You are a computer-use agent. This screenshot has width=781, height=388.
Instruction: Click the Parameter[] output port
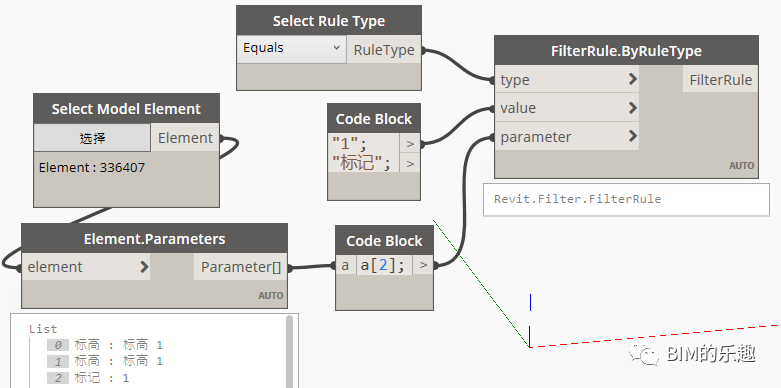[x=241, y=267]
